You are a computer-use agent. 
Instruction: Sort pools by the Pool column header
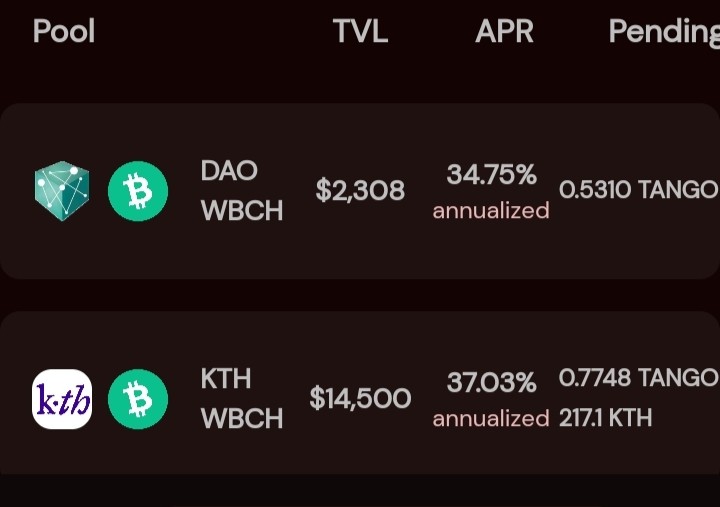[64, 31]
